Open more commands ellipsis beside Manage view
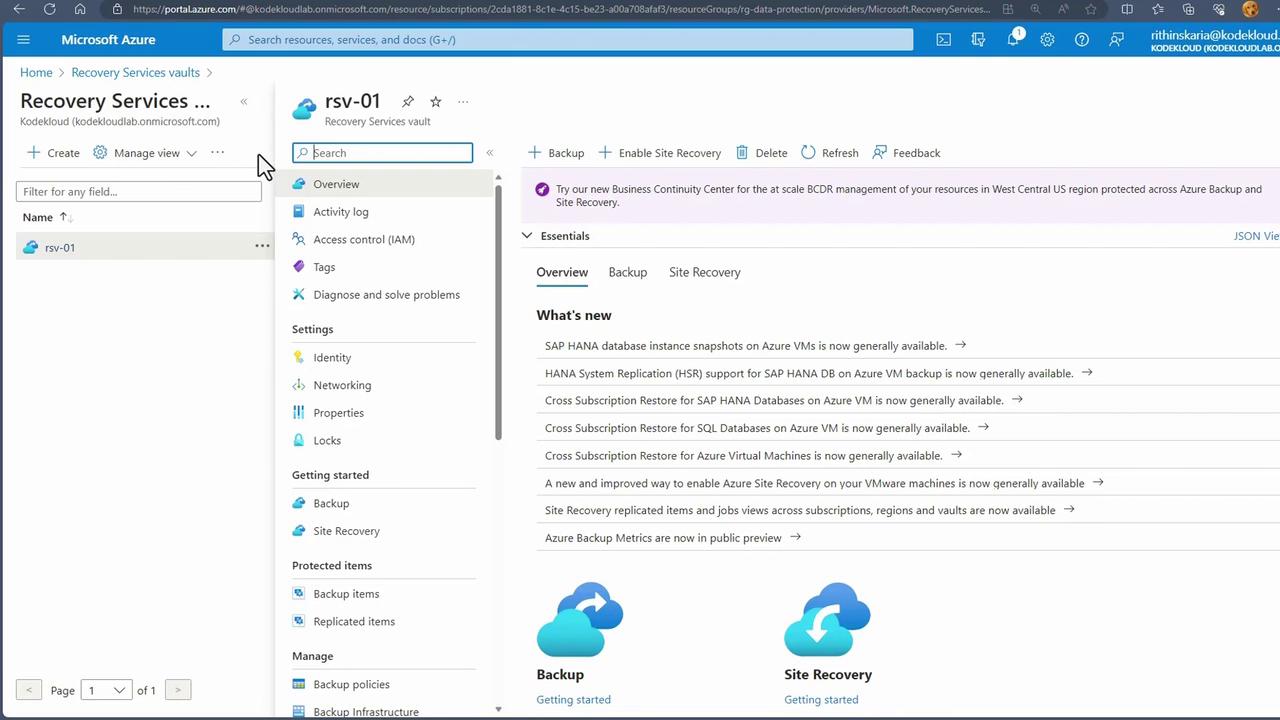This screenshot has height=720, width=1280. pos(217,152)
